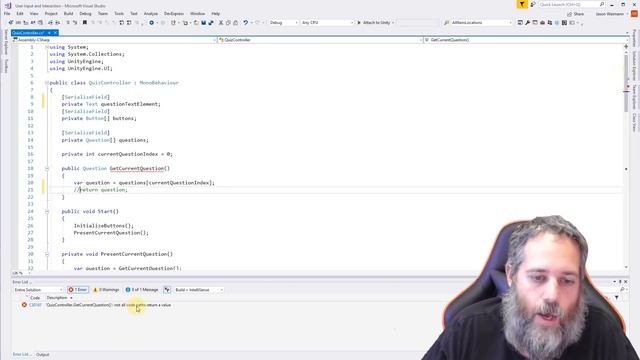Click the Share button

click(576, 14)
